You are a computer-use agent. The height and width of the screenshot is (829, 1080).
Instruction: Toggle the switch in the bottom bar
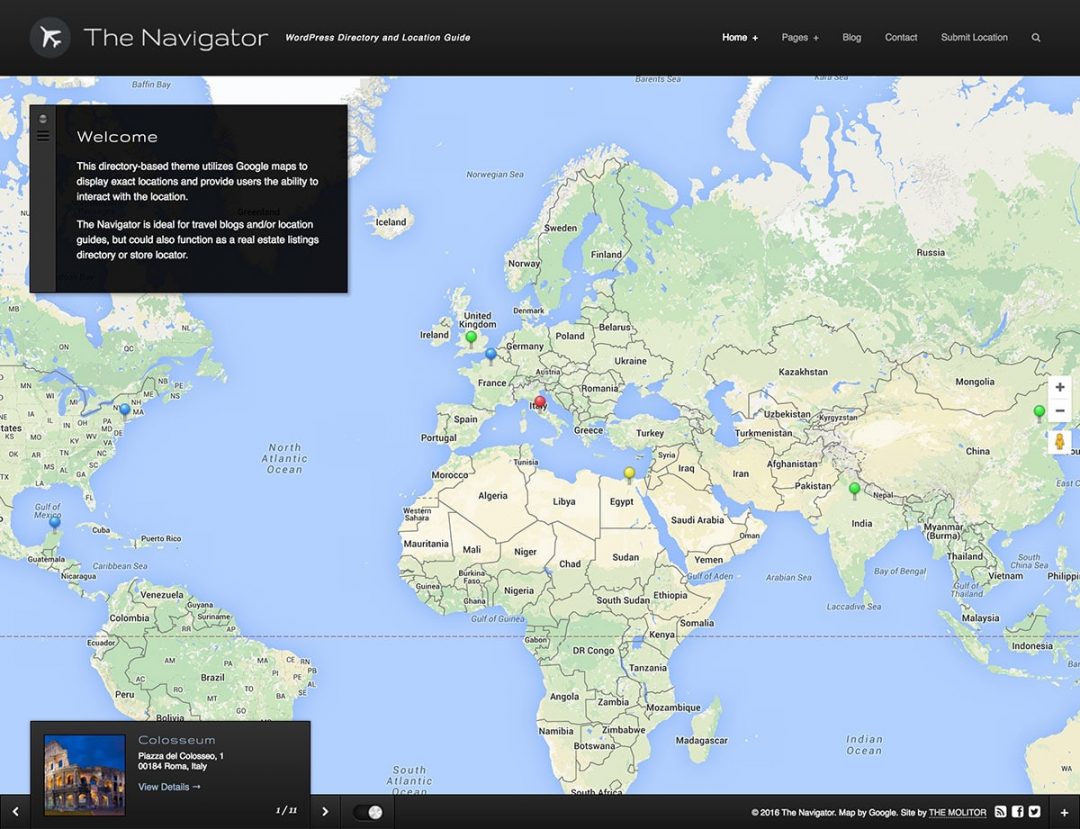(368, 812)
